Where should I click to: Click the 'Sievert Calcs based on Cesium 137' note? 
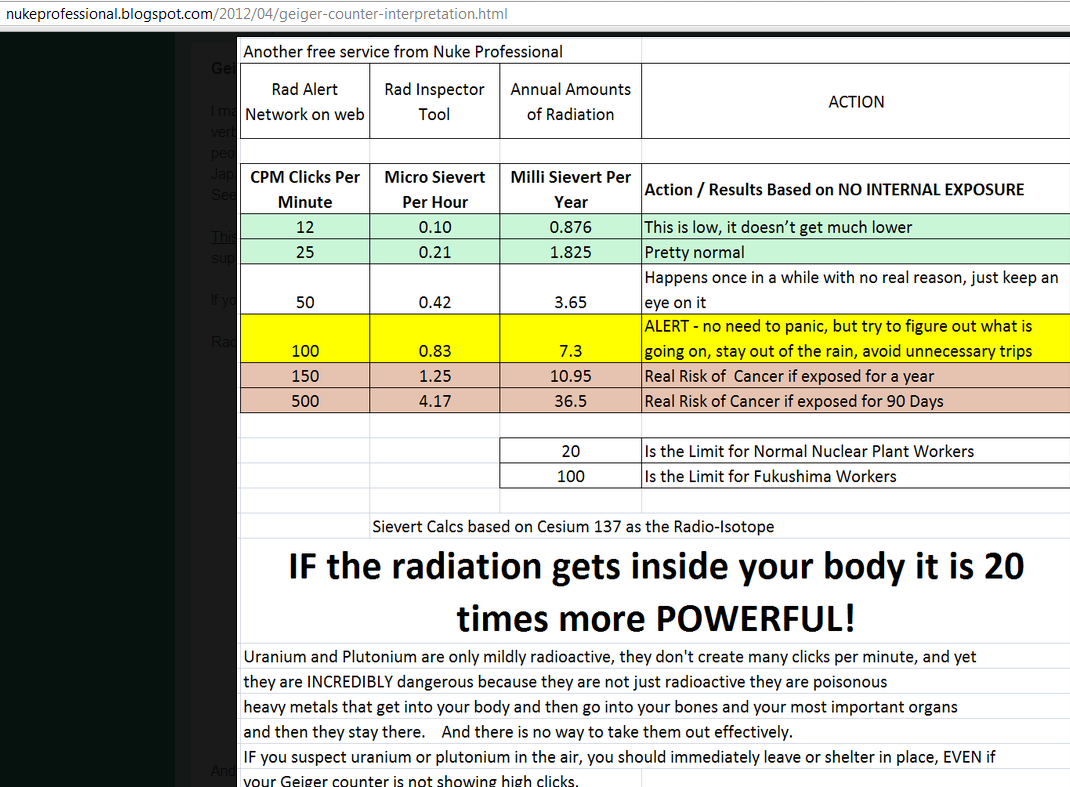(x=573, y=526)
